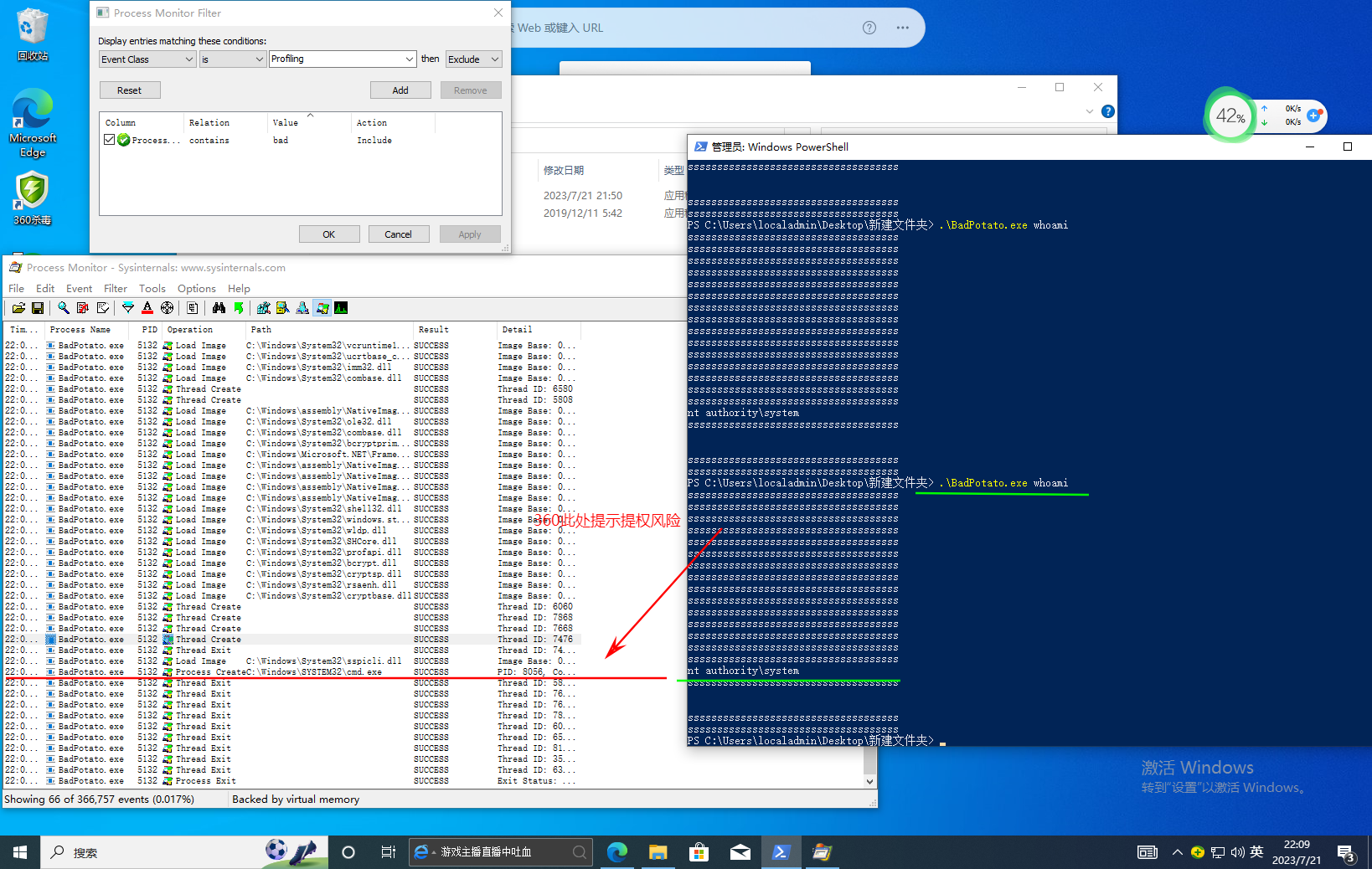Select the Process Exit event row
Screen dimensions: 1372x869
(x=291, y=780)
